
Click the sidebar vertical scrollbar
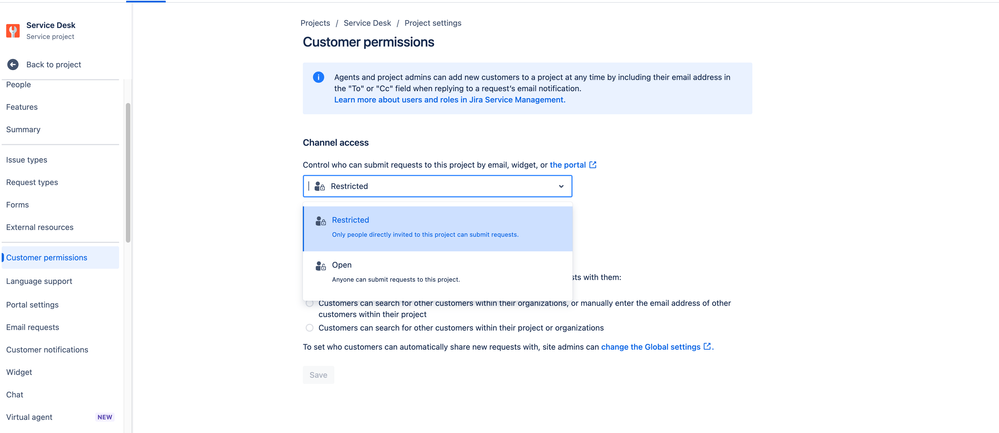127,172
